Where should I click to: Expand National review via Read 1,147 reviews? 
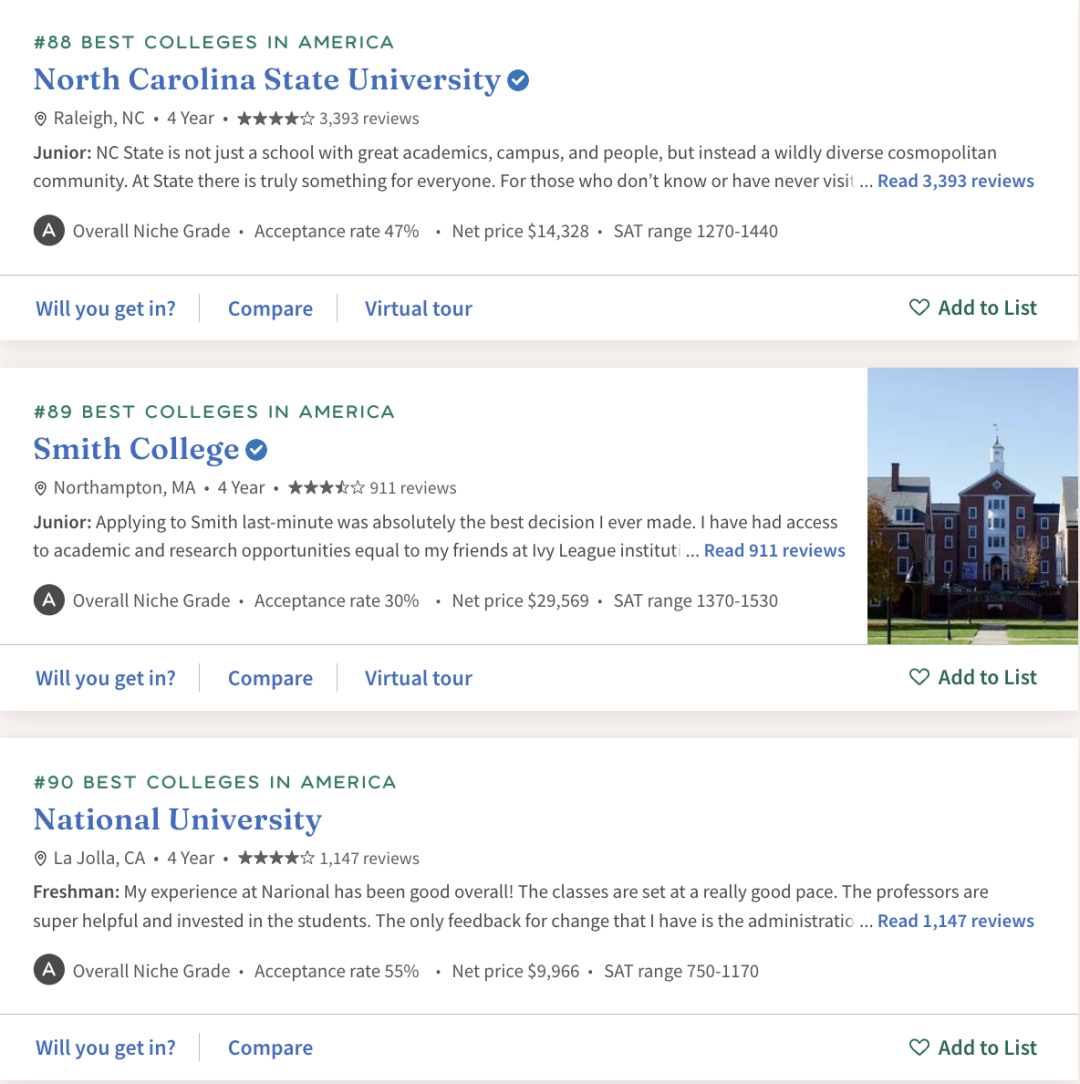pos(955,921)
